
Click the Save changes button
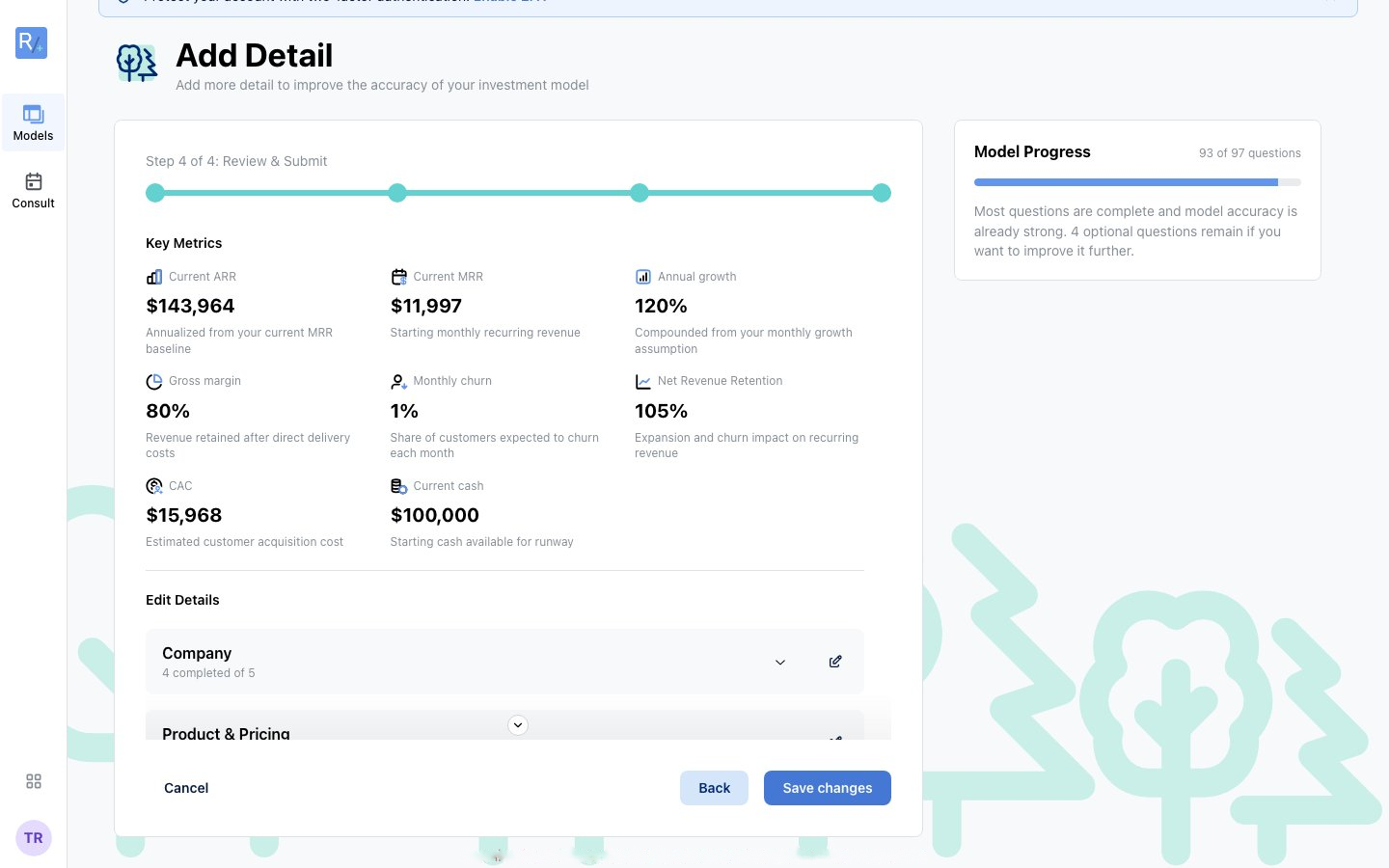(828, 788)
